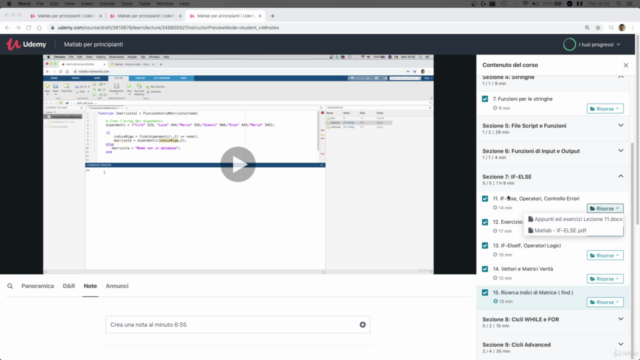Image resolution: width=640 pixels, height=360 pixels.
Task: Click the Crea una nota input field
Action: coord(238,325)
